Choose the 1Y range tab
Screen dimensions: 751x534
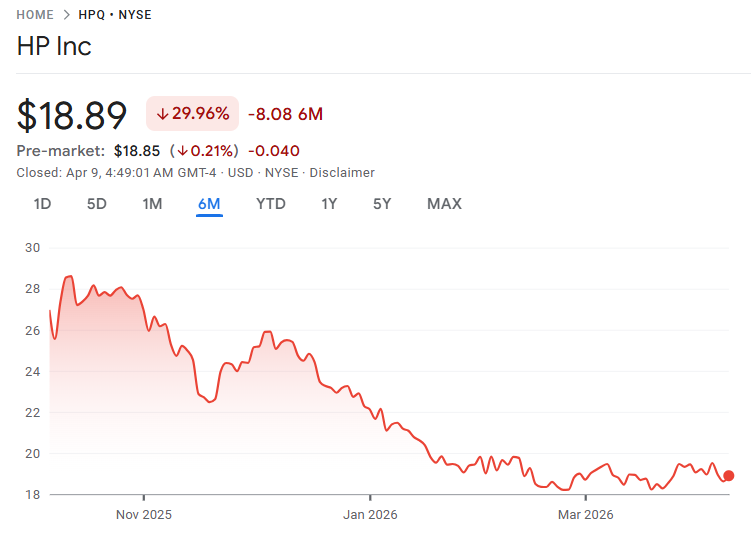coord(329,204)
